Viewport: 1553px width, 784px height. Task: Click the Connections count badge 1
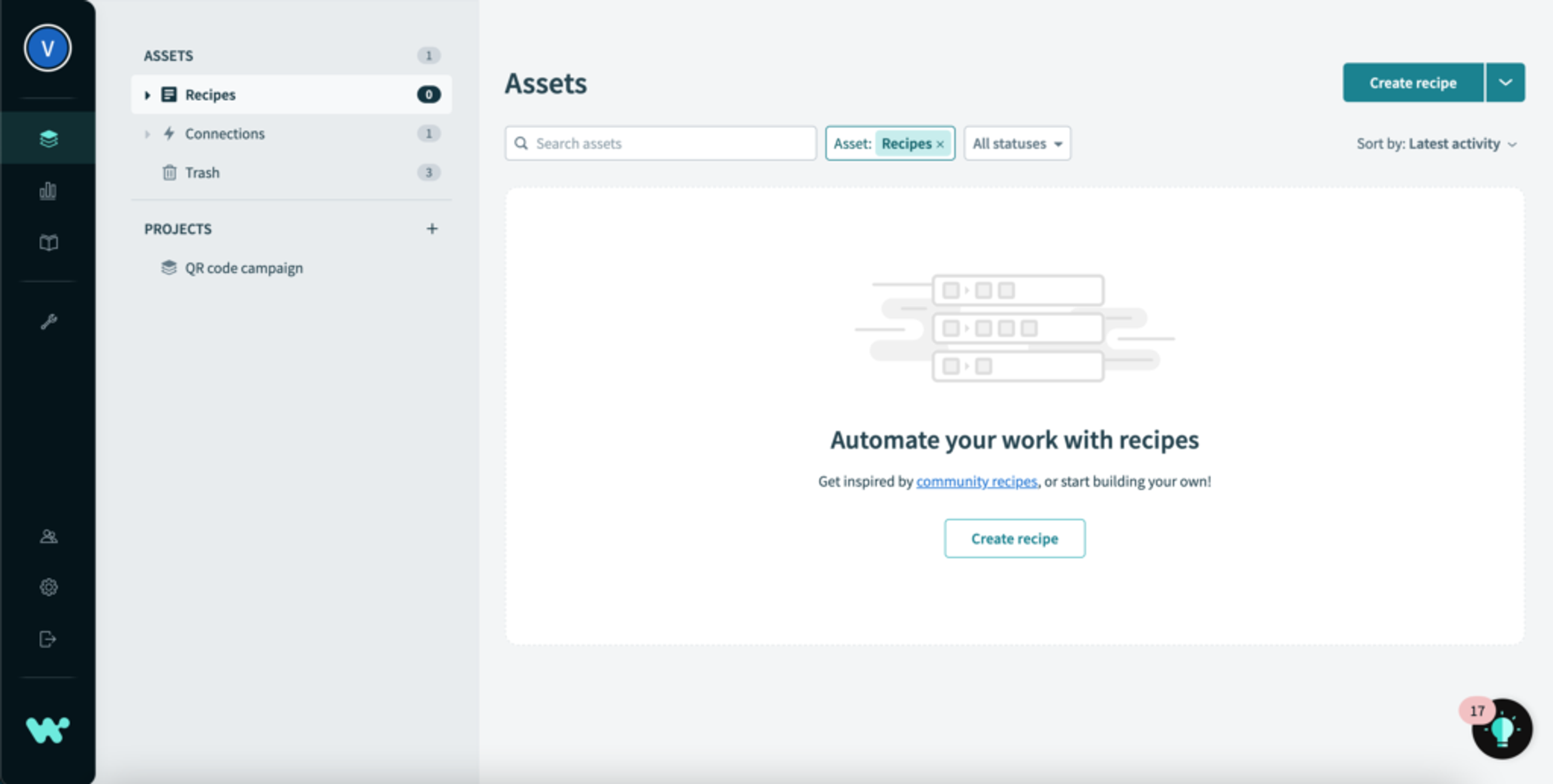tap(429, 133)
